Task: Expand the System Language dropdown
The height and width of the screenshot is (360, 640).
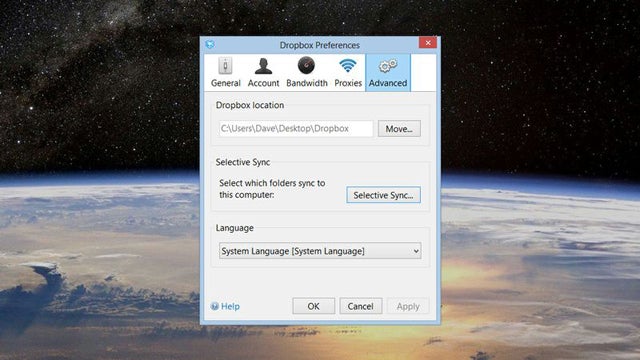Action: [x=320, y=251]
